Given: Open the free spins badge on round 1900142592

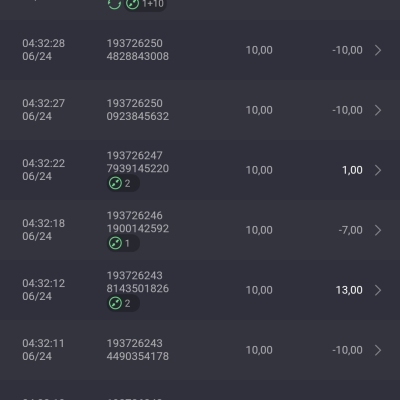Looking at the screenshot, I should coord(123,243).
